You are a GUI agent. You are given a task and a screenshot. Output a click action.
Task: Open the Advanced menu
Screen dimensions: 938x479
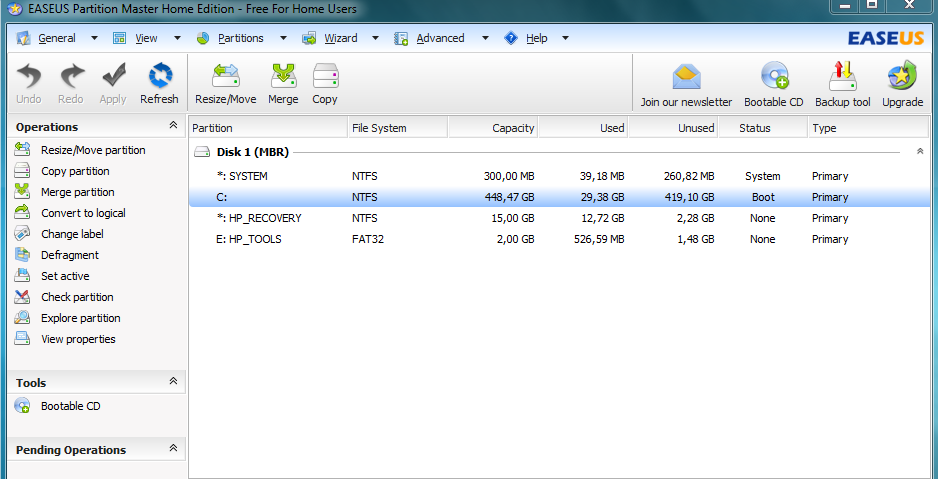[x=440, y=38]
